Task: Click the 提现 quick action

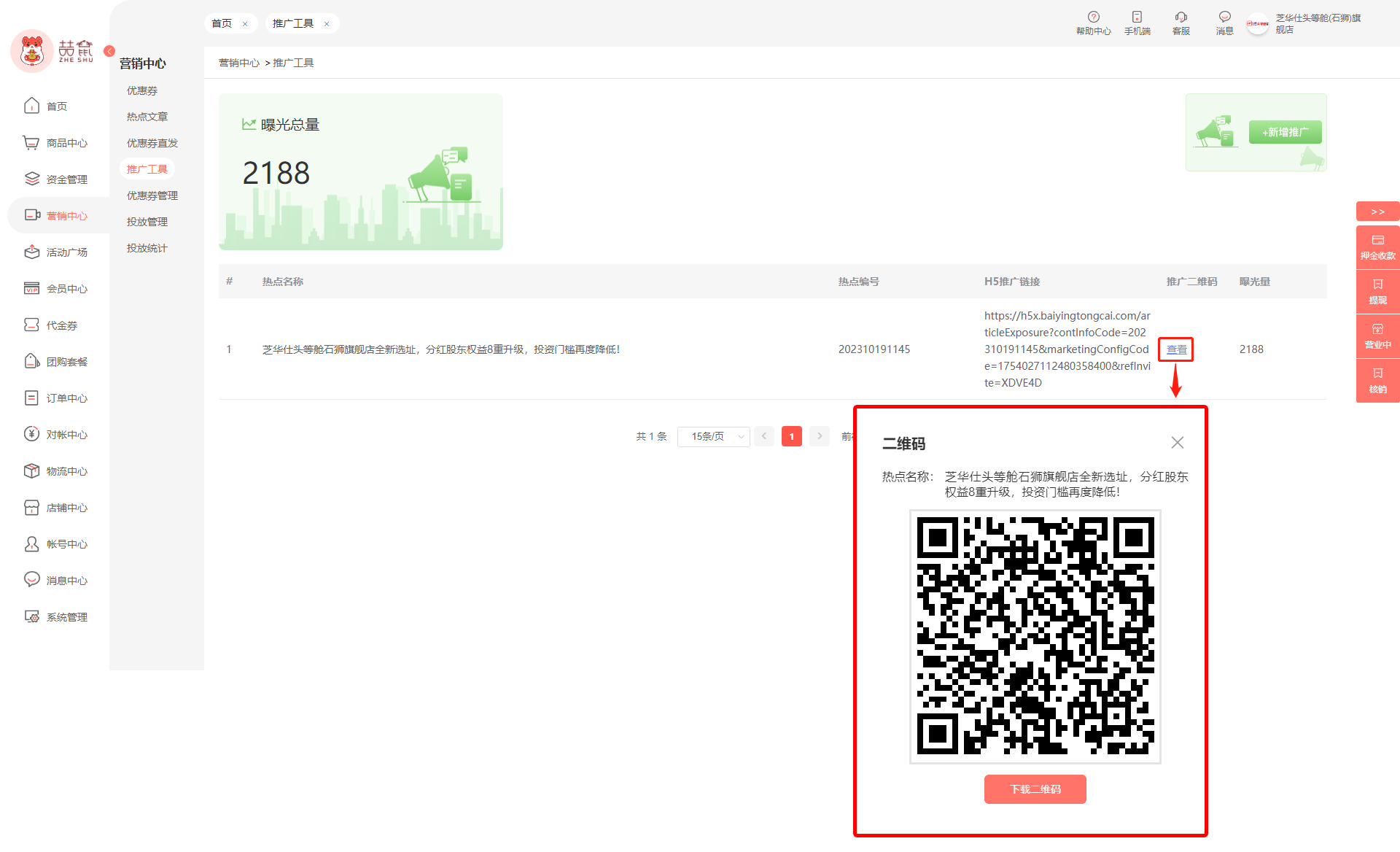Action: tap(1377, 292)
